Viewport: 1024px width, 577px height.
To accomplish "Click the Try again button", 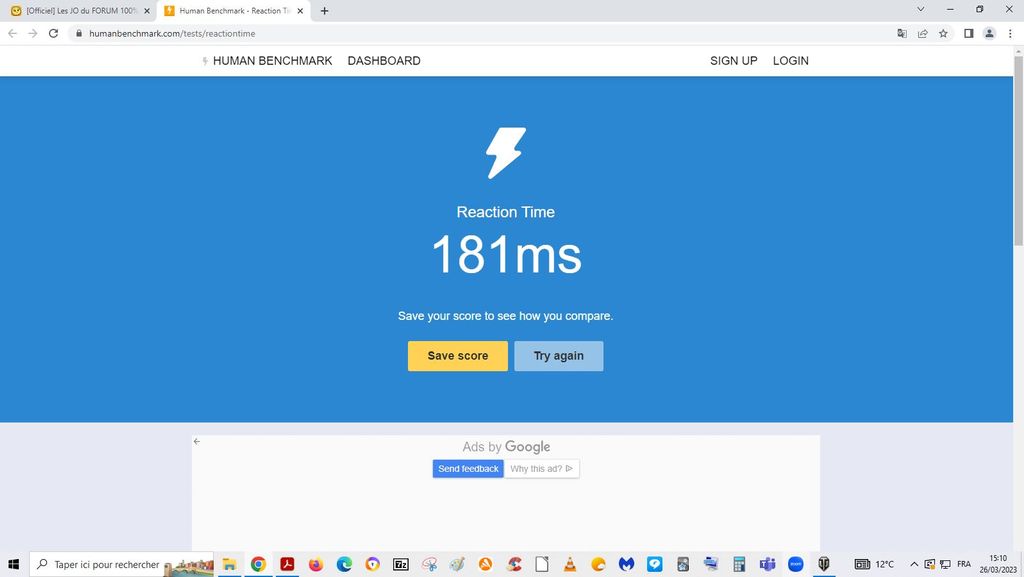I will tap(558, 356).
